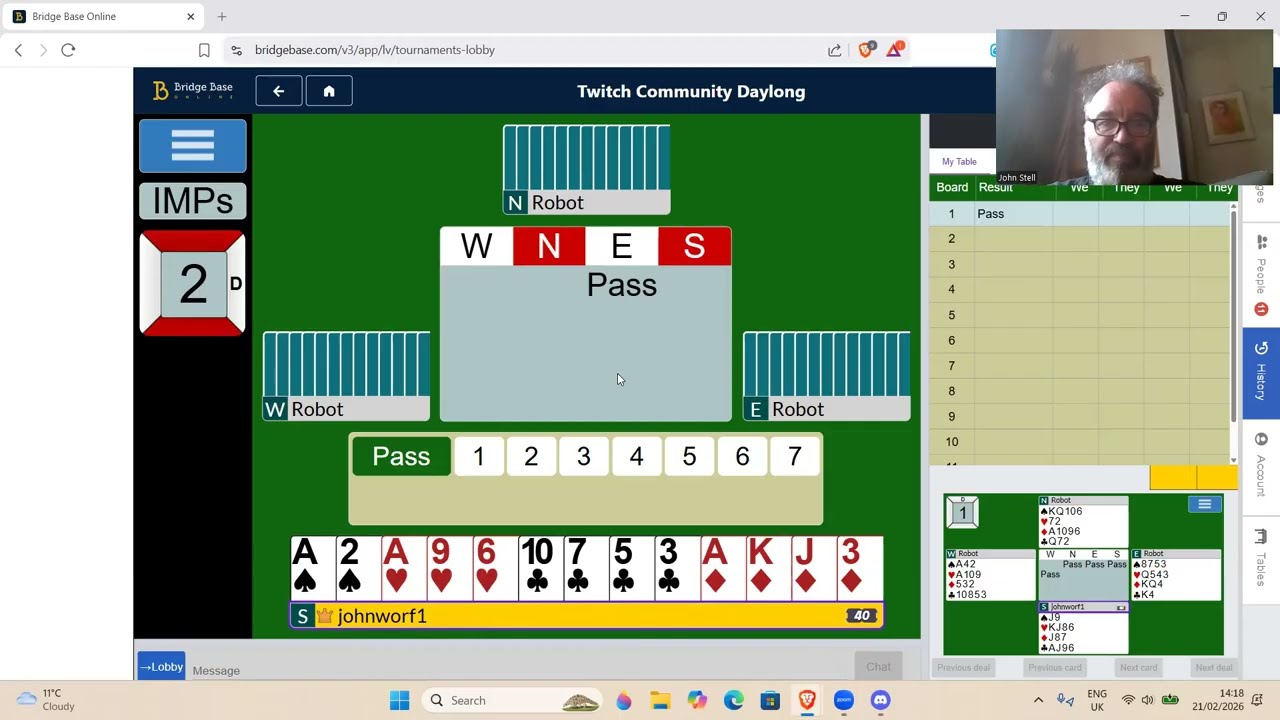Viewport: 1280px width, 720px height.
Task: Select board 2 row in history
Action: pyautogui.click(x=1080, y=239)
